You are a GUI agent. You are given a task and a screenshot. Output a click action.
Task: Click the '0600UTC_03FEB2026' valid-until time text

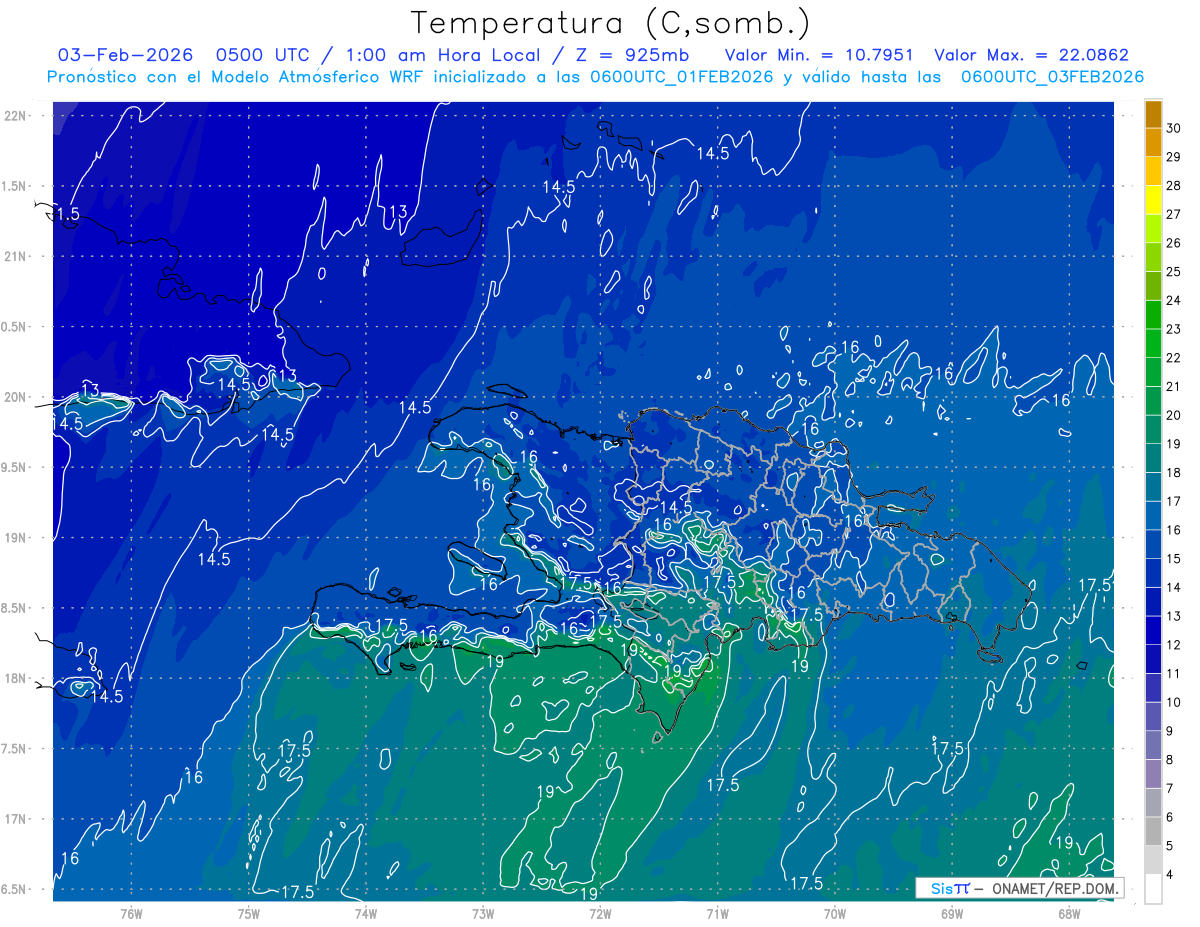[x=1052, y=77]
